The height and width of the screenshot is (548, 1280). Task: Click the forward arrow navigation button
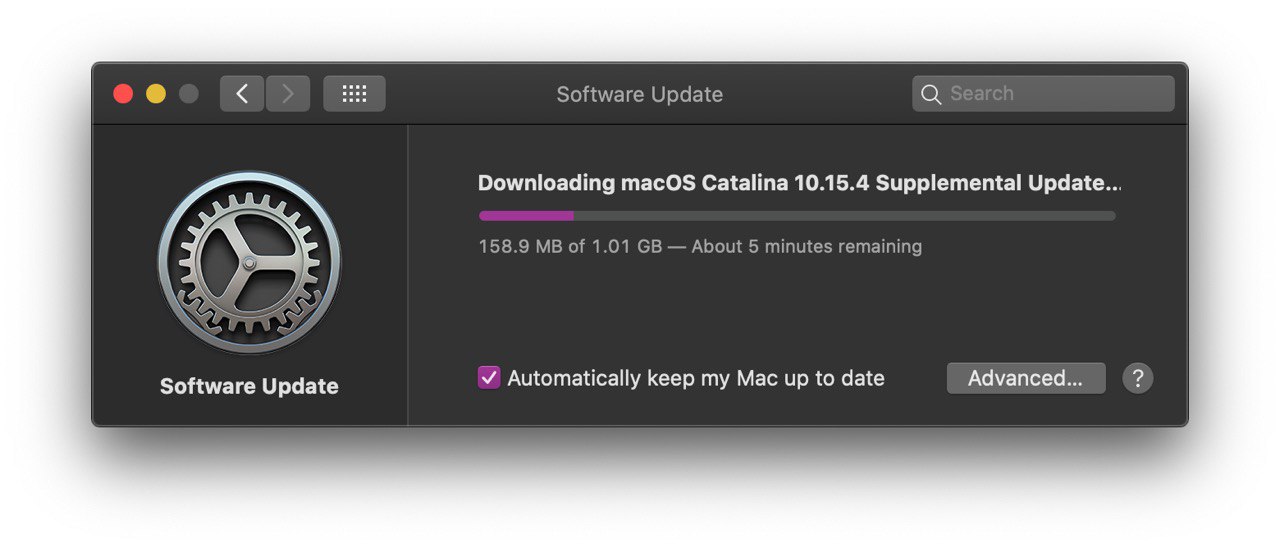pos(288,94)
